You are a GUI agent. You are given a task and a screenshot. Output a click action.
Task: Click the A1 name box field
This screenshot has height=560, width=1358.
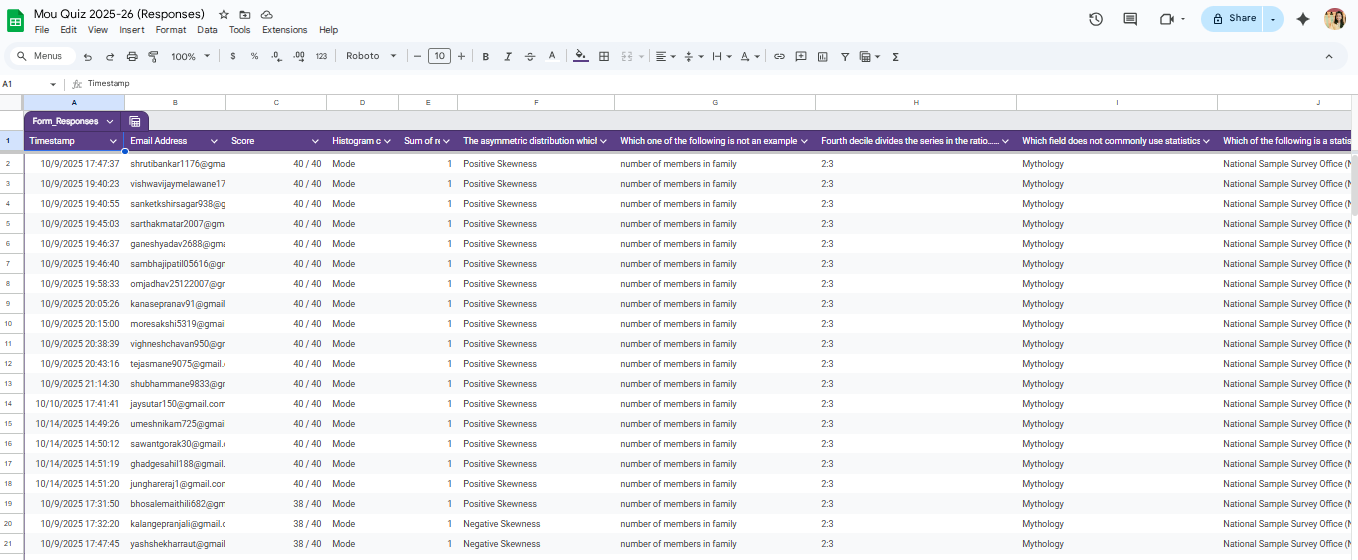25,84
